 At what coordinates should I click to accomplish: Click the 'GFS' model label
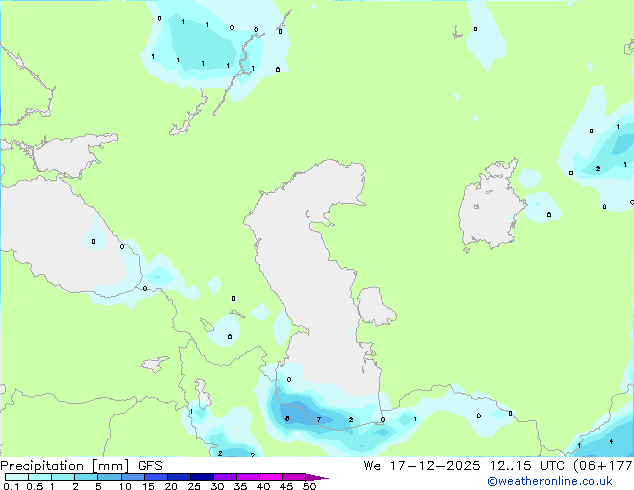point(150,466)
